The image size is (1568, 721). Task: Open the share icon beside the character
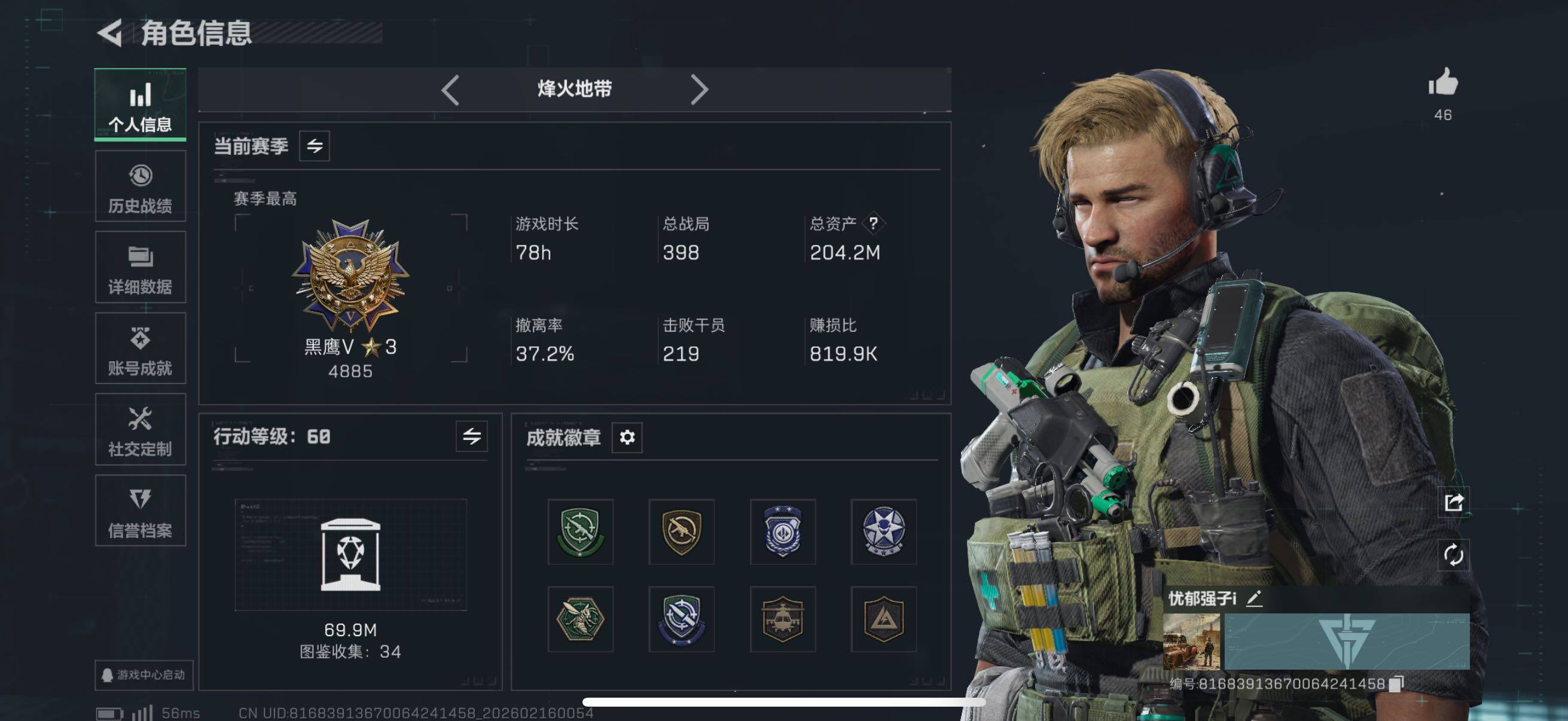tap(1454, 502)
